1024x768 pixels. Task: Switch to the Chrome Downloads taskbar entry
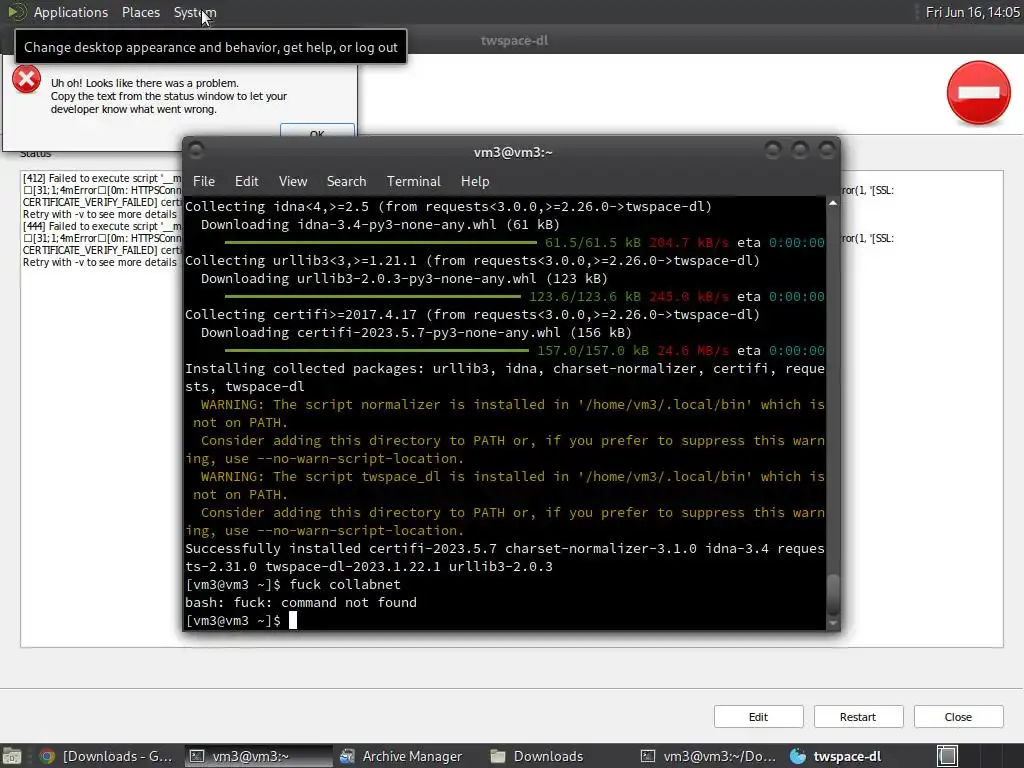pos(106,756)
